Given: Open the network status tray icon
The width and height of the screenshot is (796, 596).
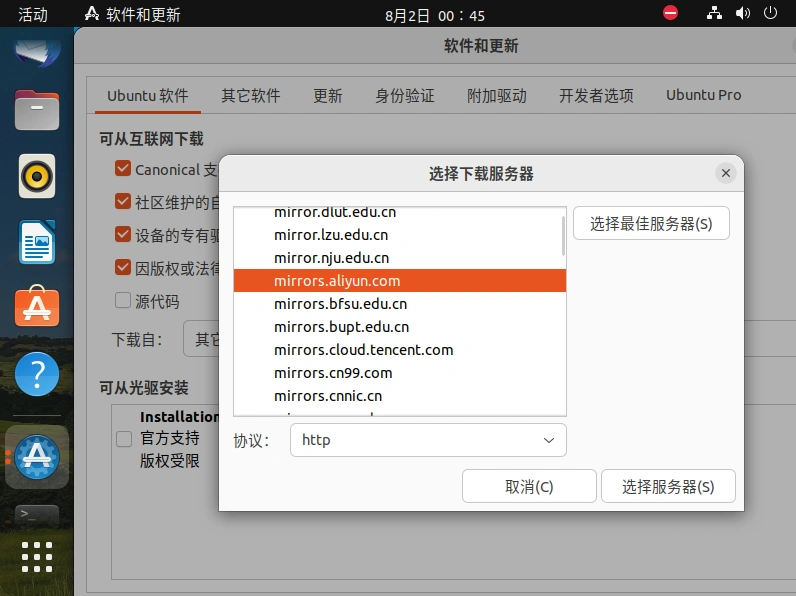Looking at the screenshot, I should click(x=714, y=13).
